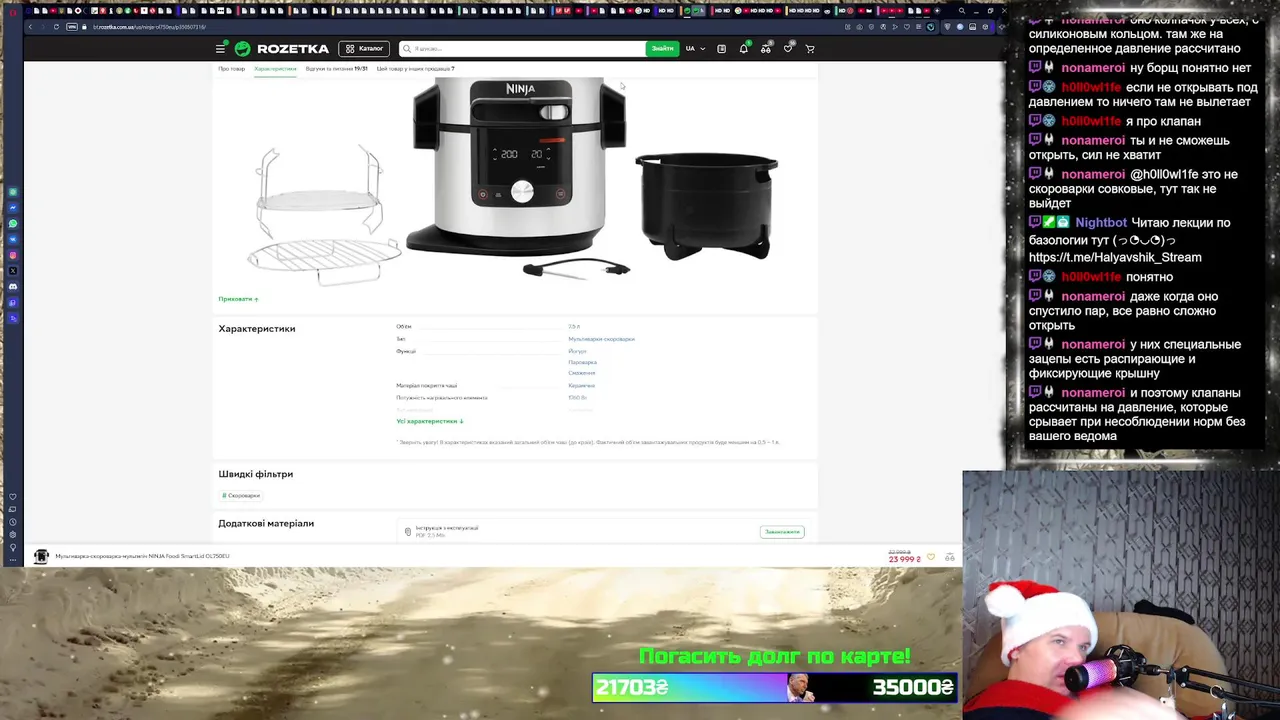This screenshot has height=720, width=1280.
Task: Open Discord in browser sidebar
Action: [13, 287]
